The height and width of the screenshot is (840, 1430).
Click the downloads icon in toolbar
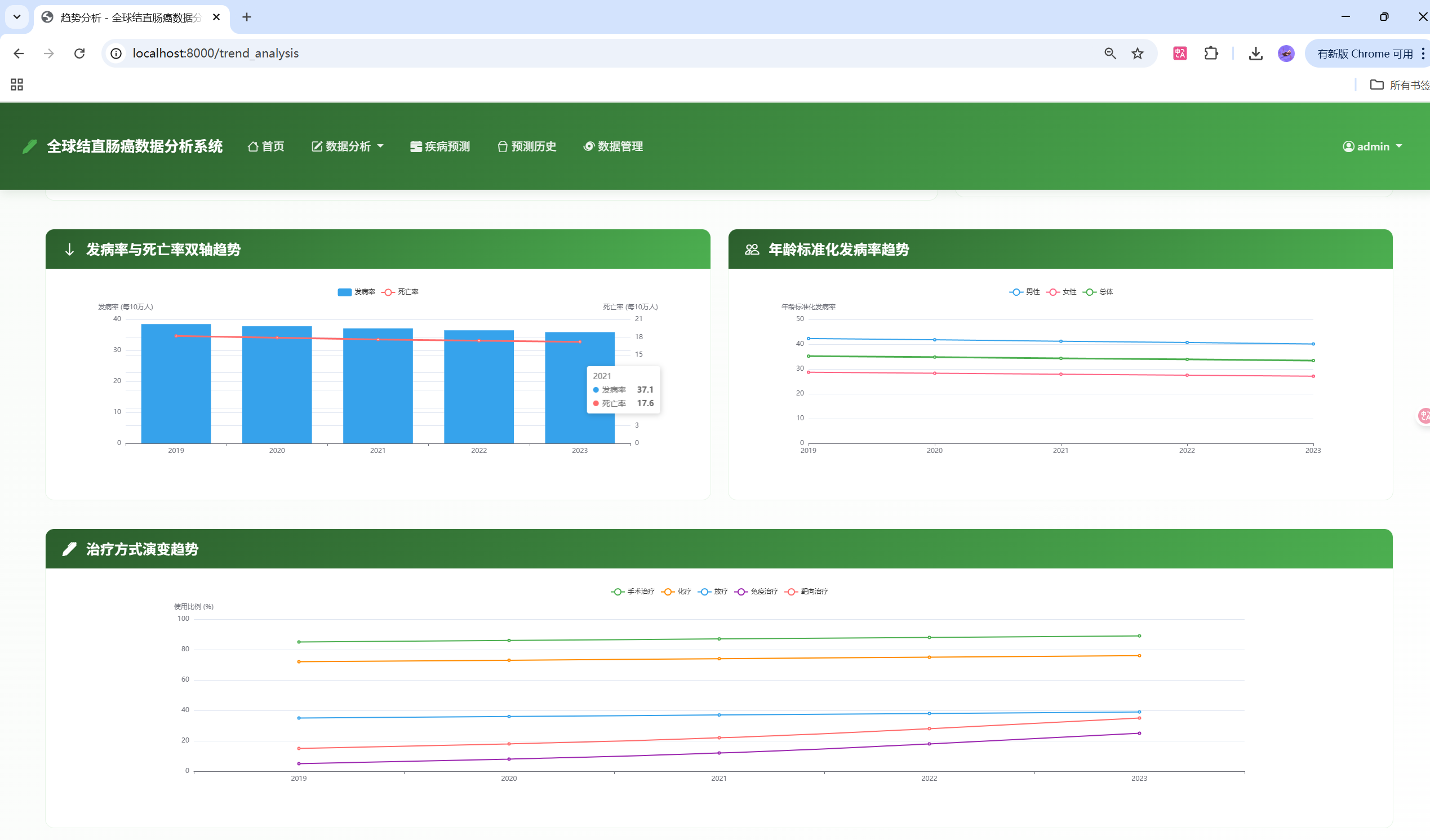tap(1255, 54)
